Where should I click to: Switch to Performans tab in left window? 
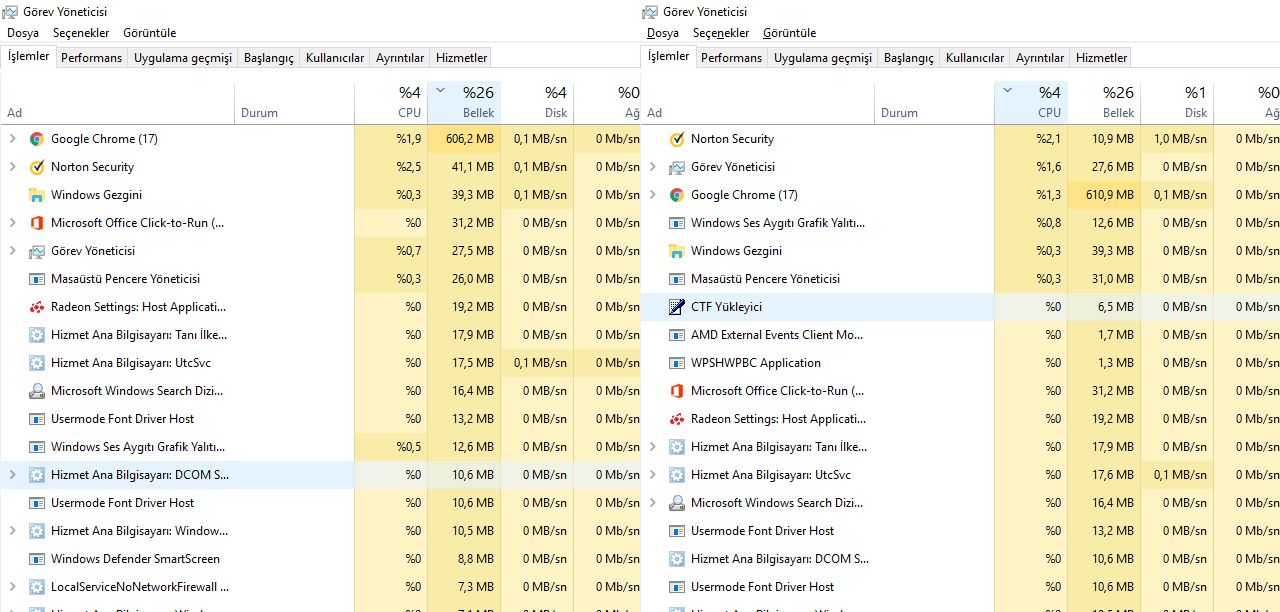tap(91, 58)
